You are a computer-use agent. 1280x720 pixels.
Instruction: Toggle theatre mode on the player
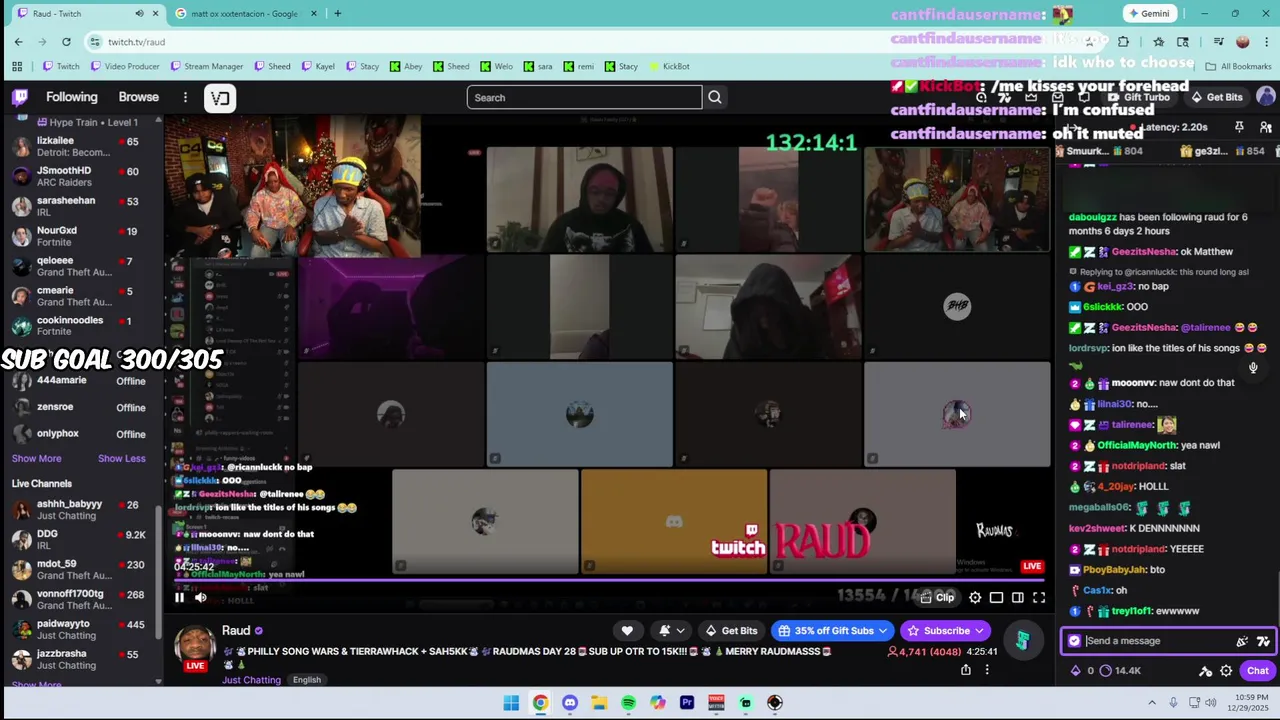(x=1017, y=598)
